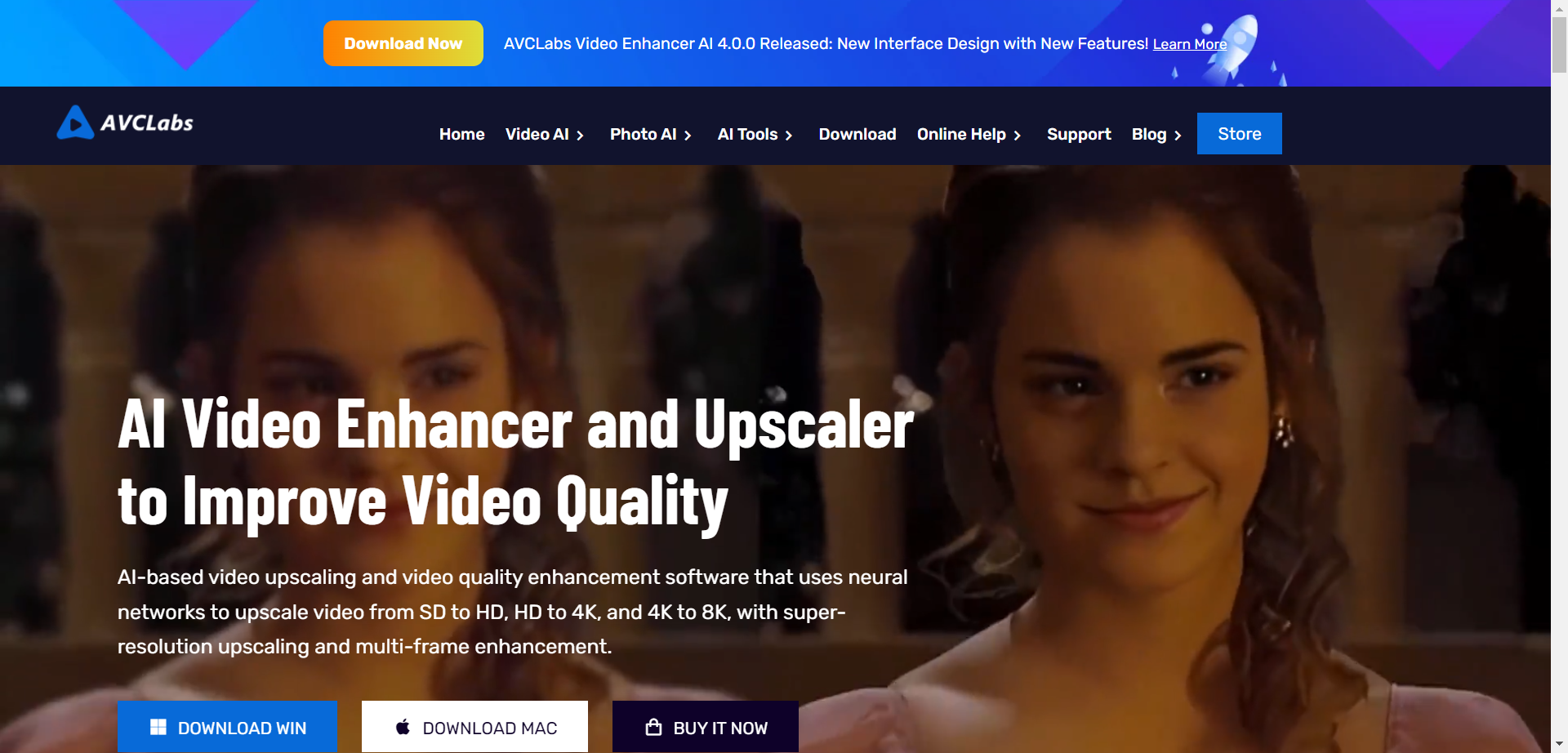1568x753 pixels.
Task: Click the DOWNLOAD MAC button
Action: click(474, 726)
